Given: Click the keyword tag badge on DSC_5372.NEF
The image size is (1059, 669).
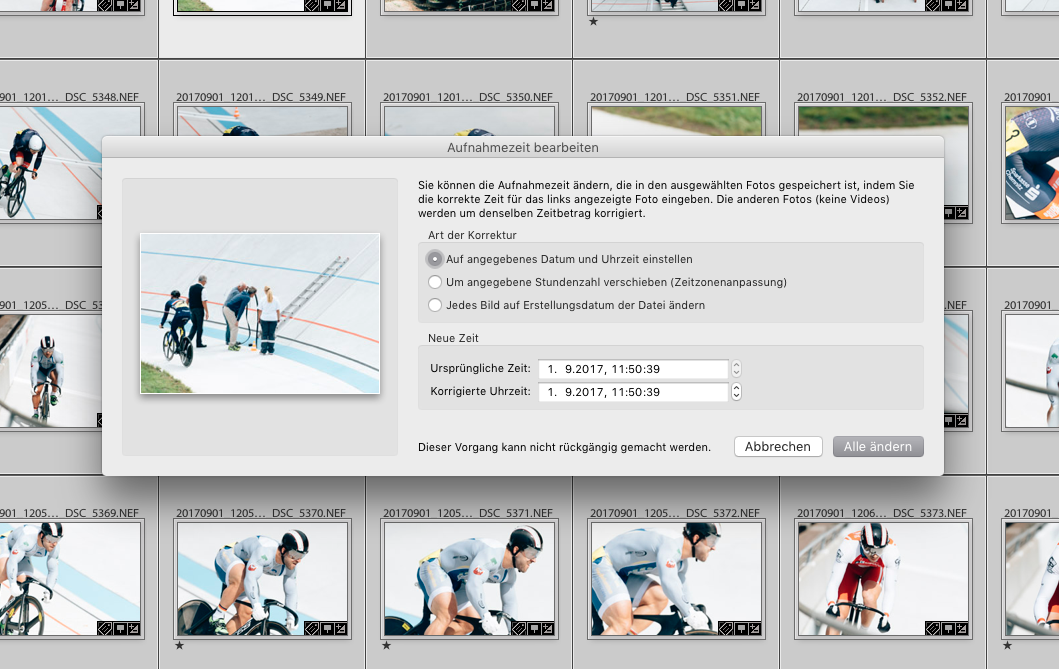Looking at the screenshot, I should pos(725,628).
